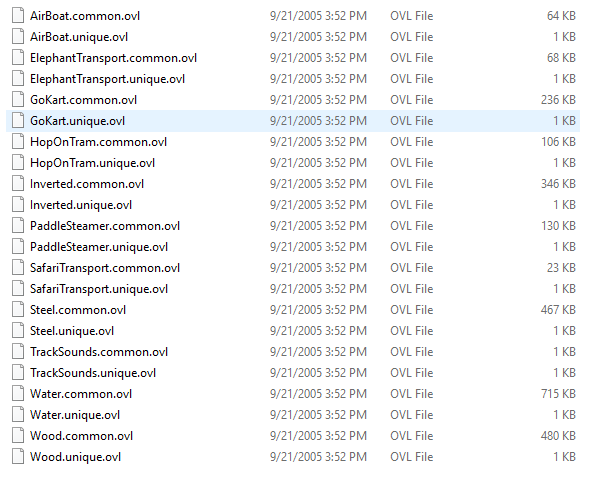Click the file icon beside SafariTransport.common.ovl
Screen dimensions: 602x485
18,268
